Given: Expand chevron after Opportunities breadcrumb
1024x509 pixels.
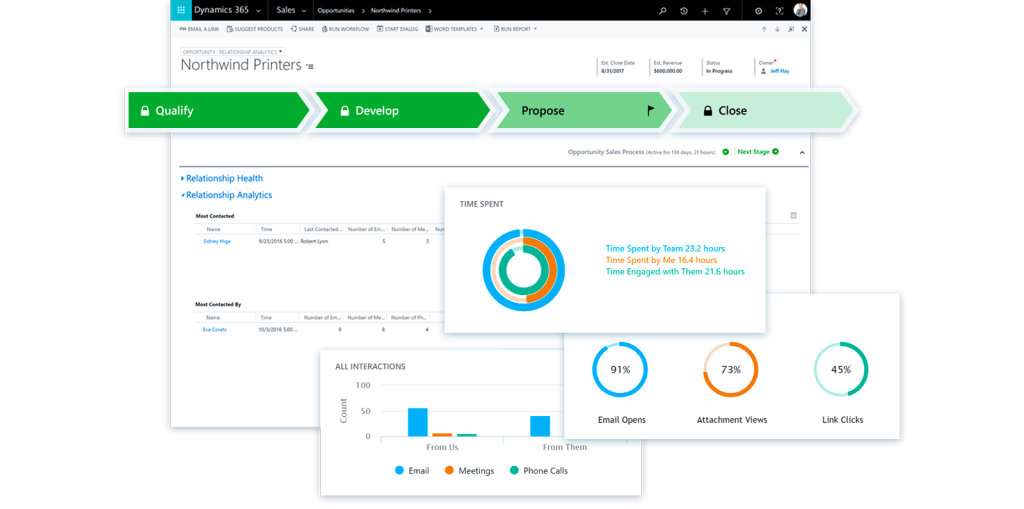Looking at the screenshot, I should [363, 11].
